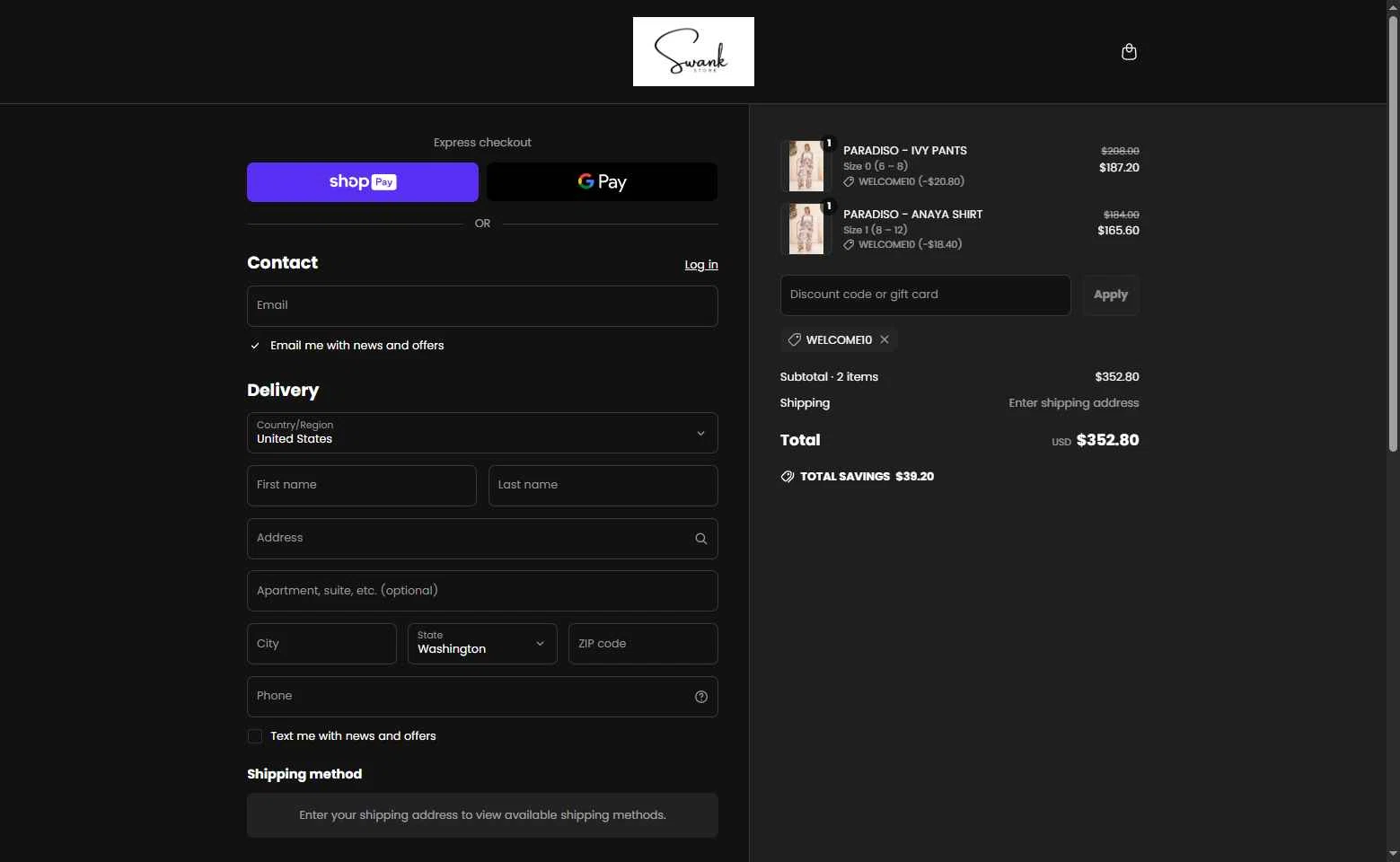Click the Swank store logo

tap(693, 51)
